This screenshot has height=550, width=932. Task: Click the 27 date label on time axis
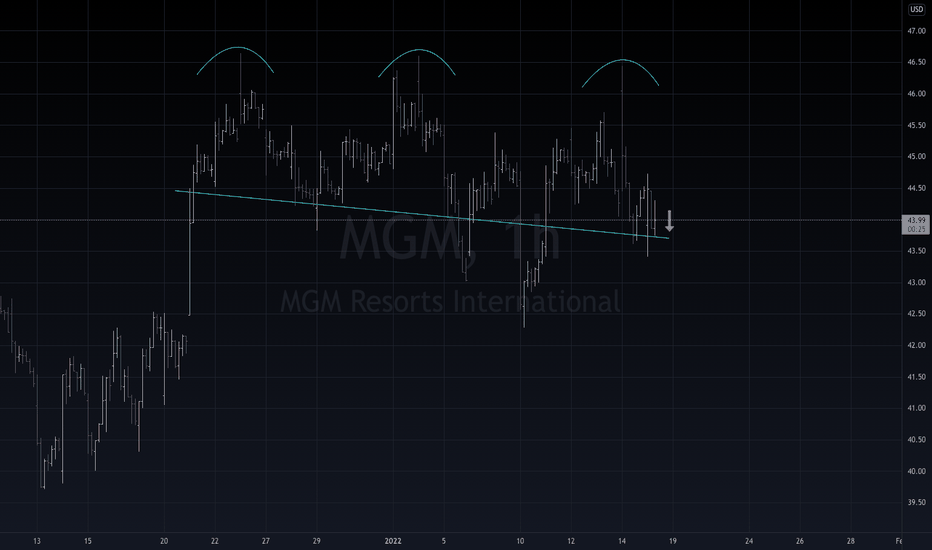pyautogui.click(x=266, y=541)
